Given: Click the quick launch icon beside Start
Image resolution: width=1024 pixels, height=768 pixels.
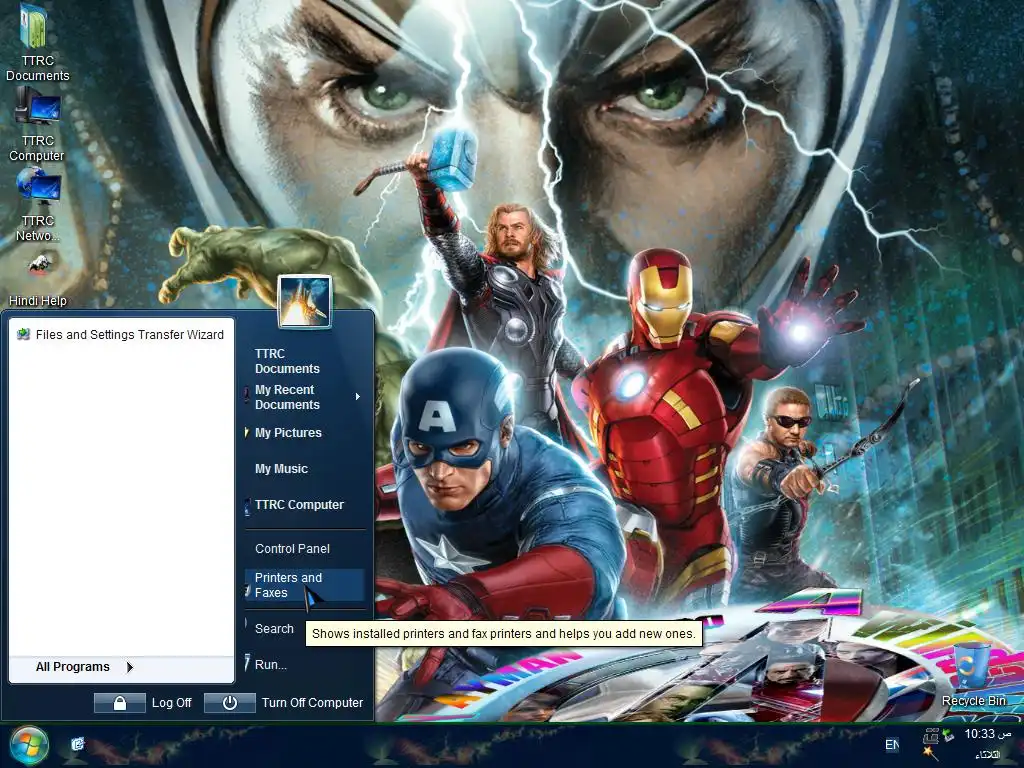Looking at the screenshot, I should (78, 743).
